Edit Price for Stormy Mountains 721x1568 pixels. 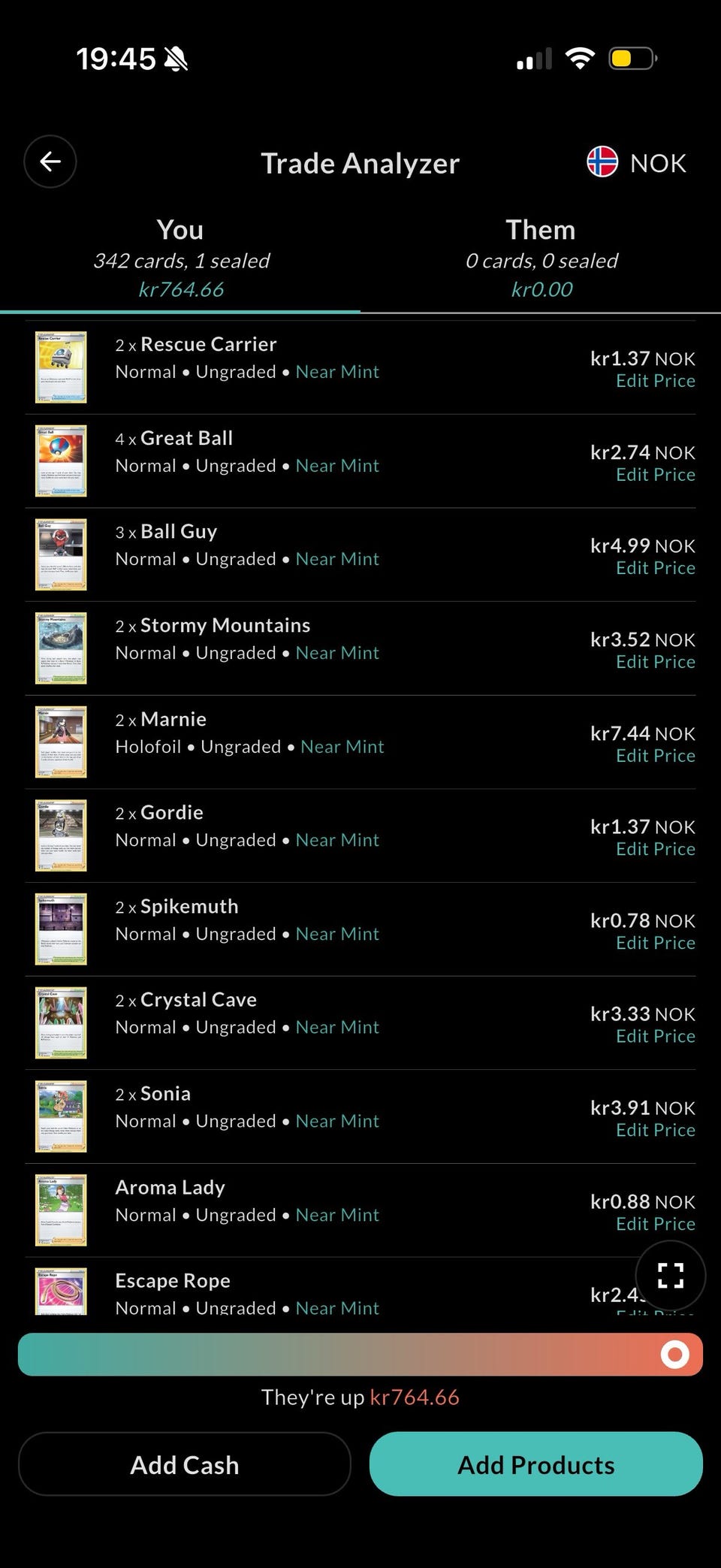click(x=655, y=662)
